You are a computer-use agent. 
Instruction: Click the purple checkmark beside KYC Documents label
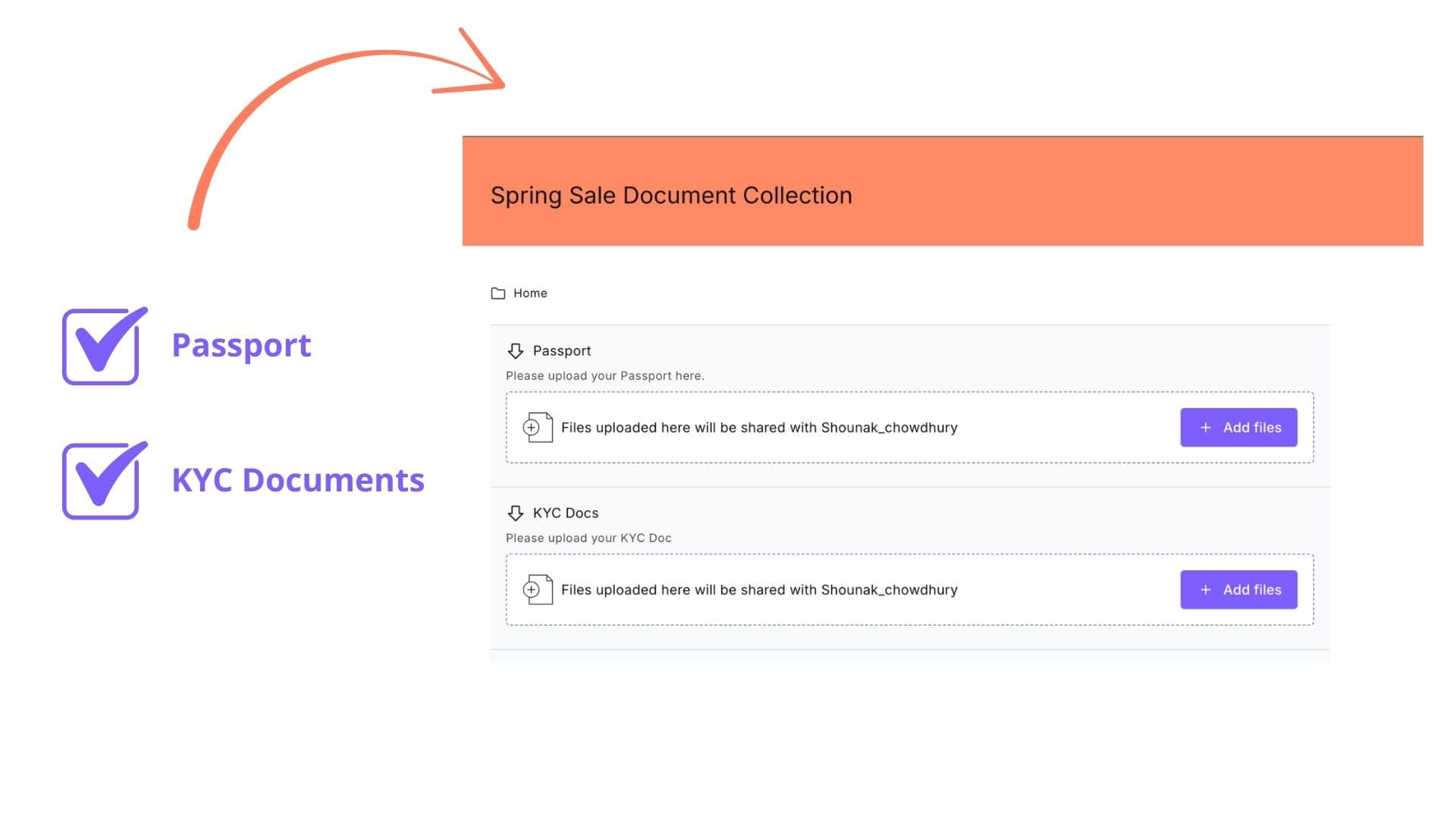102,478
